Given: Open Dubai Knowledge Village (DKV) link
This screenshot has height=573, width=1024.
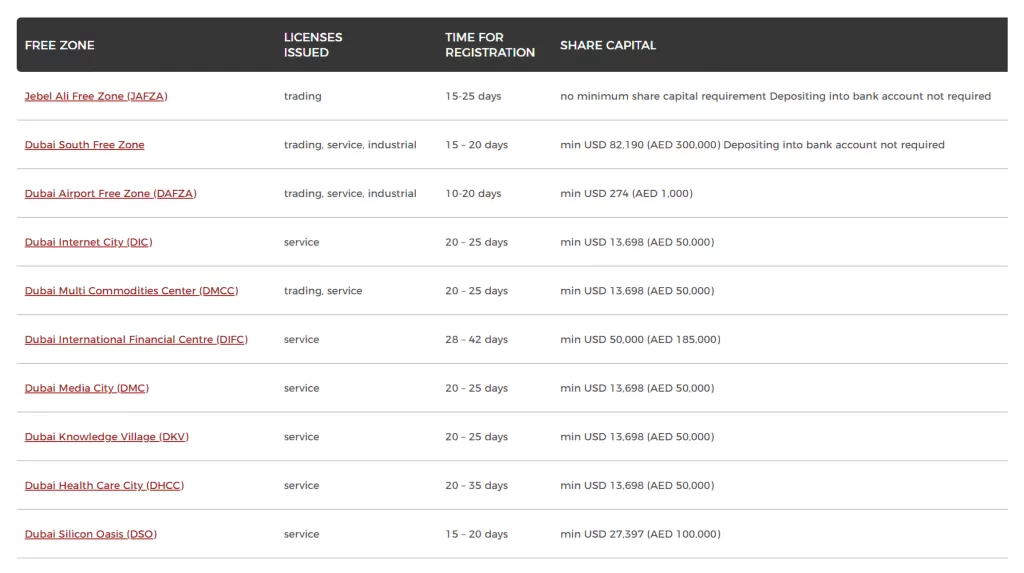Looking at the screenshot, I should (106, 437).
